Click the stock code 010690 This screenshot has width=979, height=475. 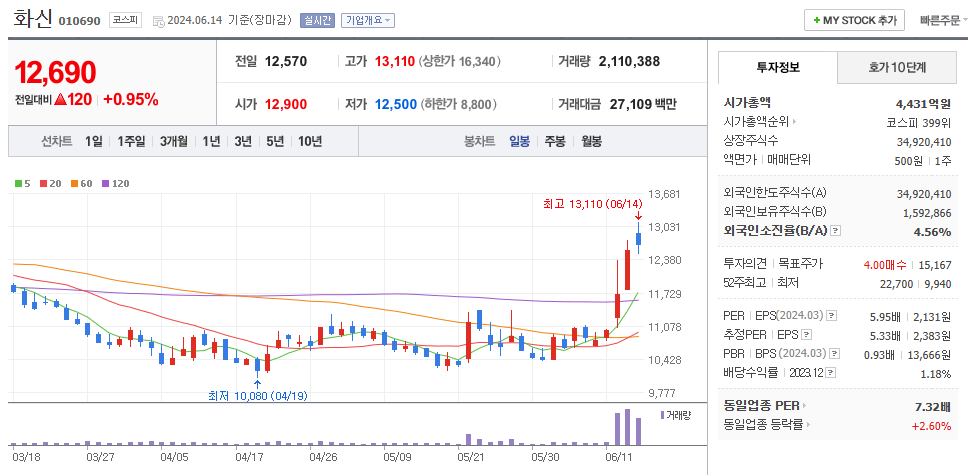click(x=79, y=21)
